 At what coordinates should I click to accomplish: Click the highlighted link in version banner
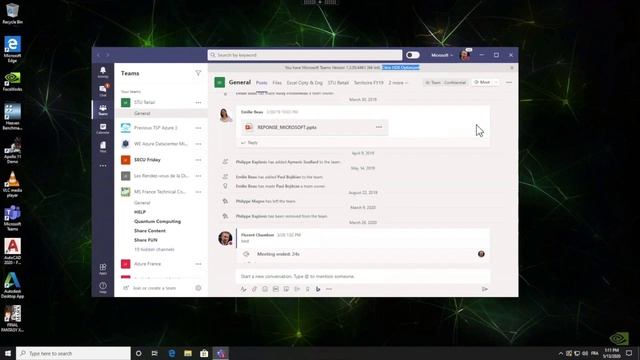pos(401,68)
